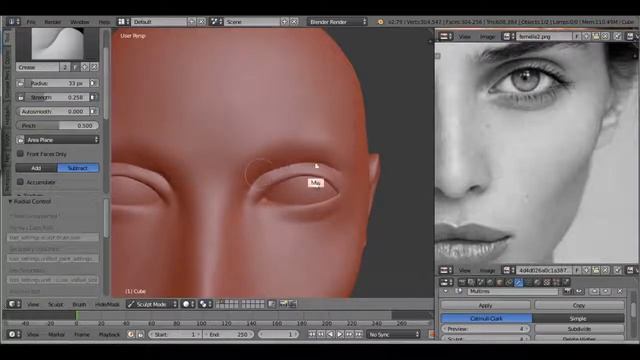Click the current frame number field
The width and height of the screenshot is (640, 360).
[x=278, y=334]
